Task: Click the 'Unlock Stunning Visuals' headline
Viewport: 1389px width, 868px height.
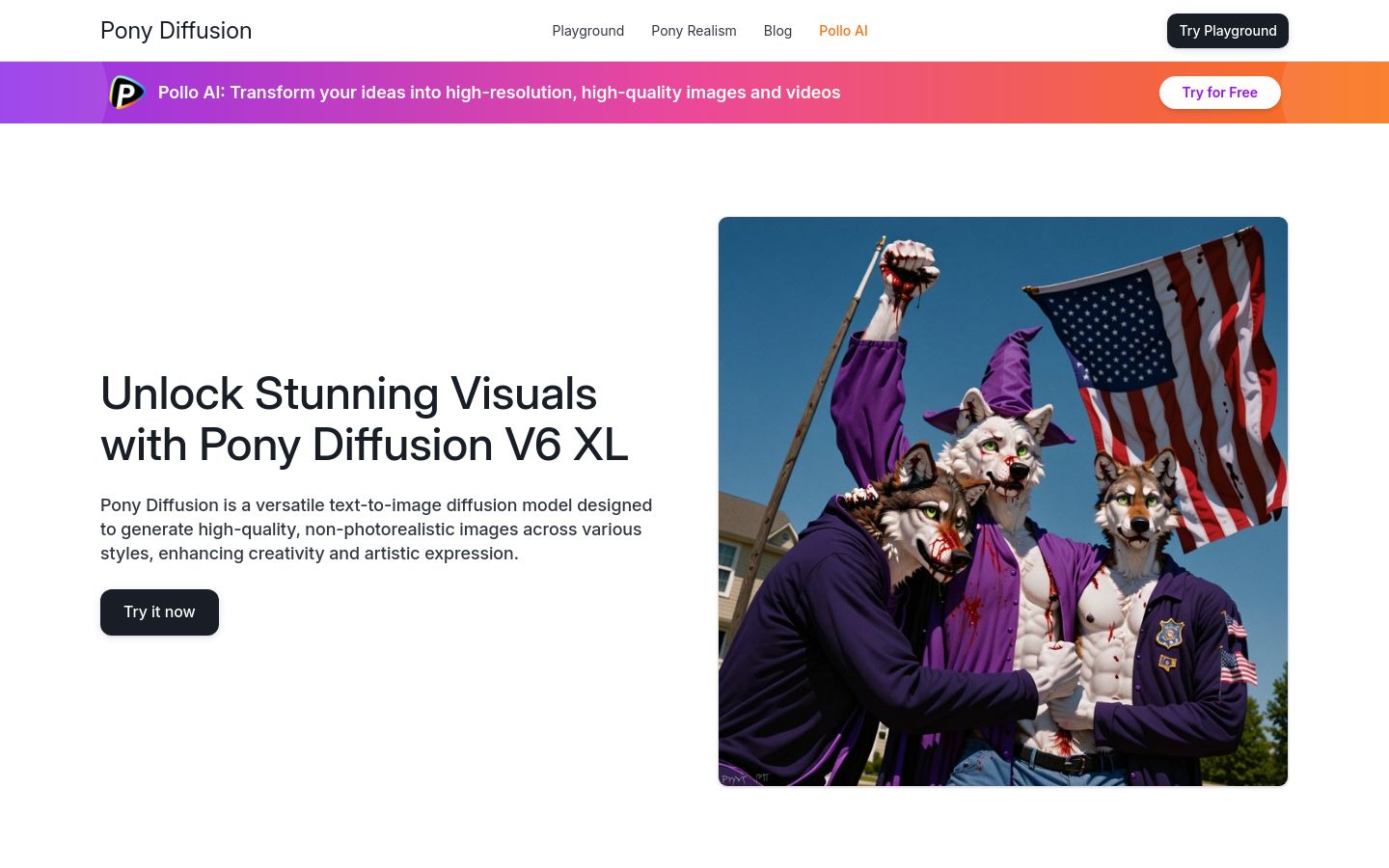Action: [365, 420]
